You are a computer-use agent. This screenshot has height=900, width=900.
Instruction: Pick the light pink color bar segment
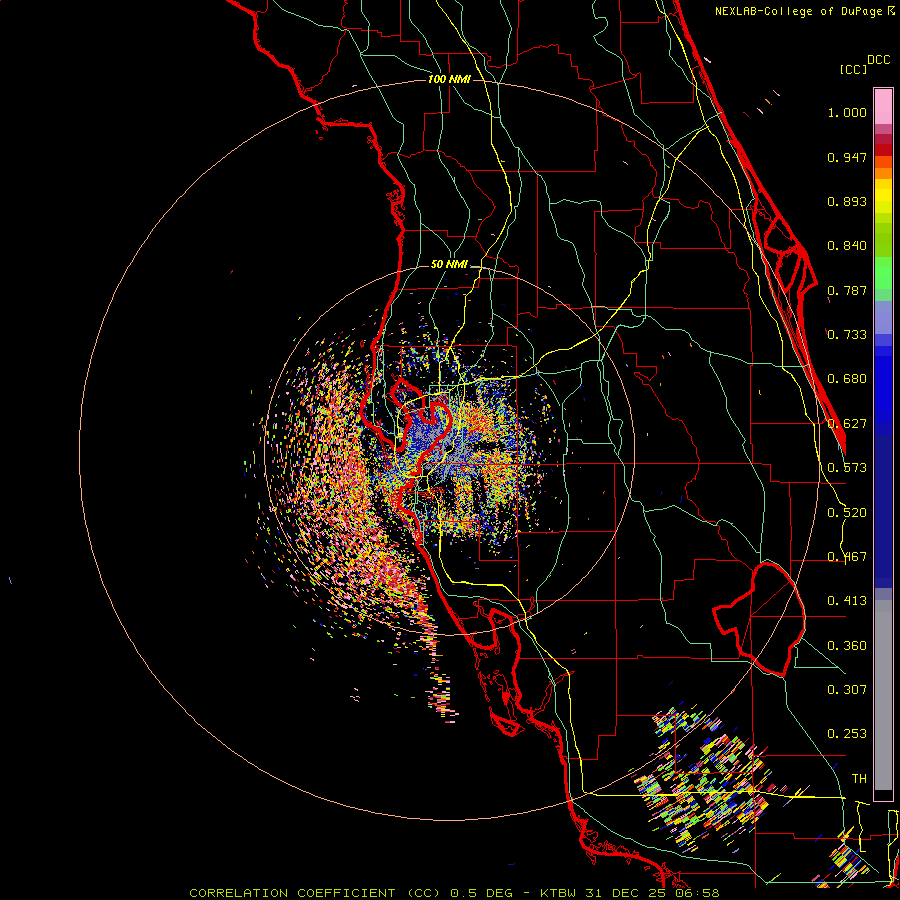pyautogui.click(x=883, y=106)
